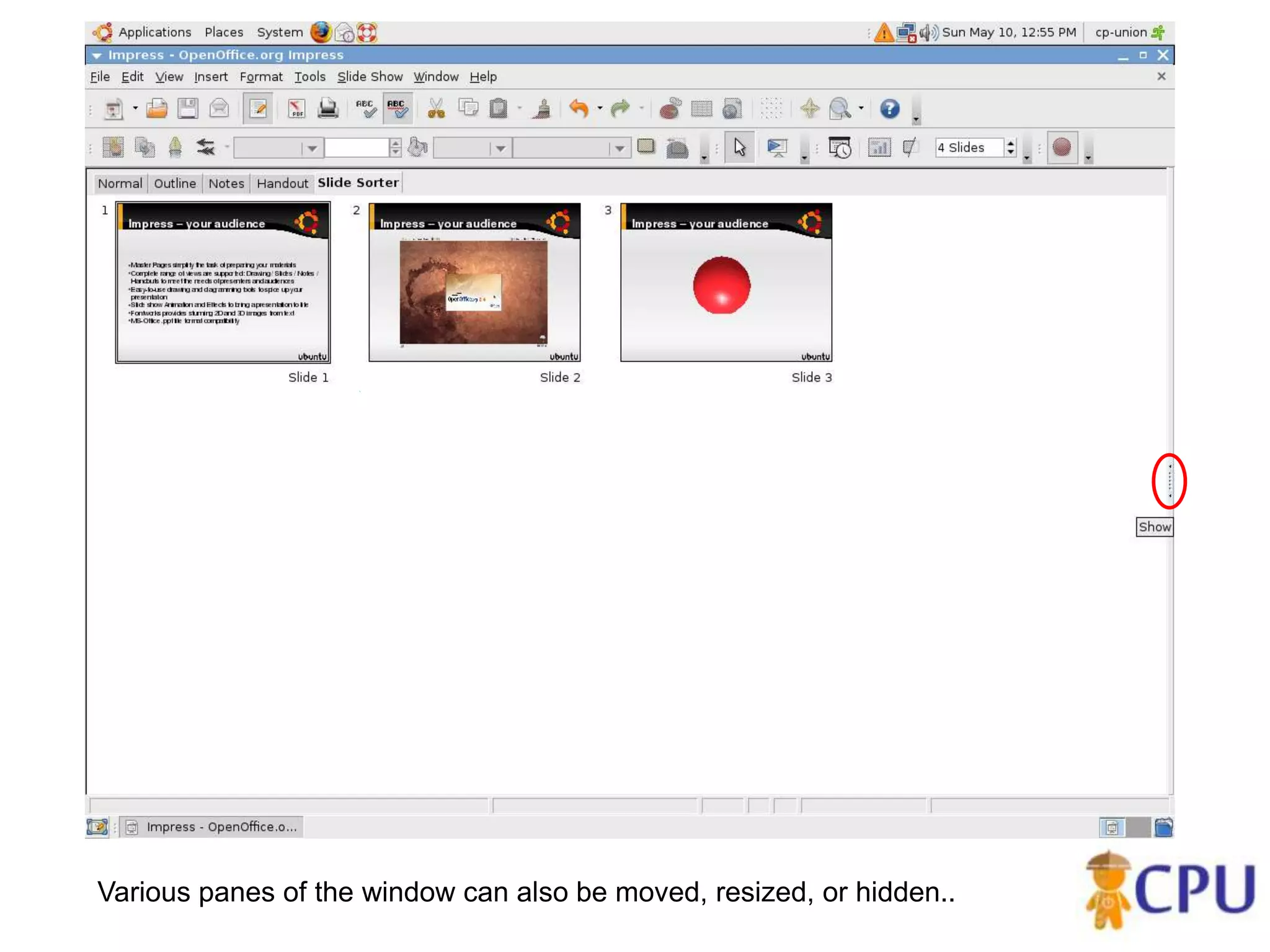Switch to the Notes view tab
1270x952 pixels.
226,183
